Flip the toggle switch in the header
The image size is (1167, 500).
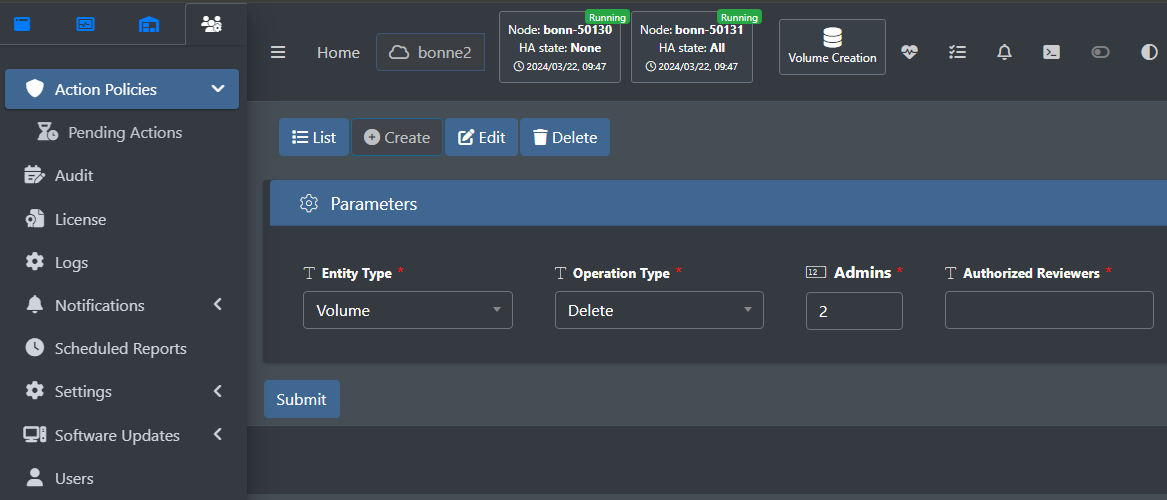pyautogui.click(x=1100, y=52)
